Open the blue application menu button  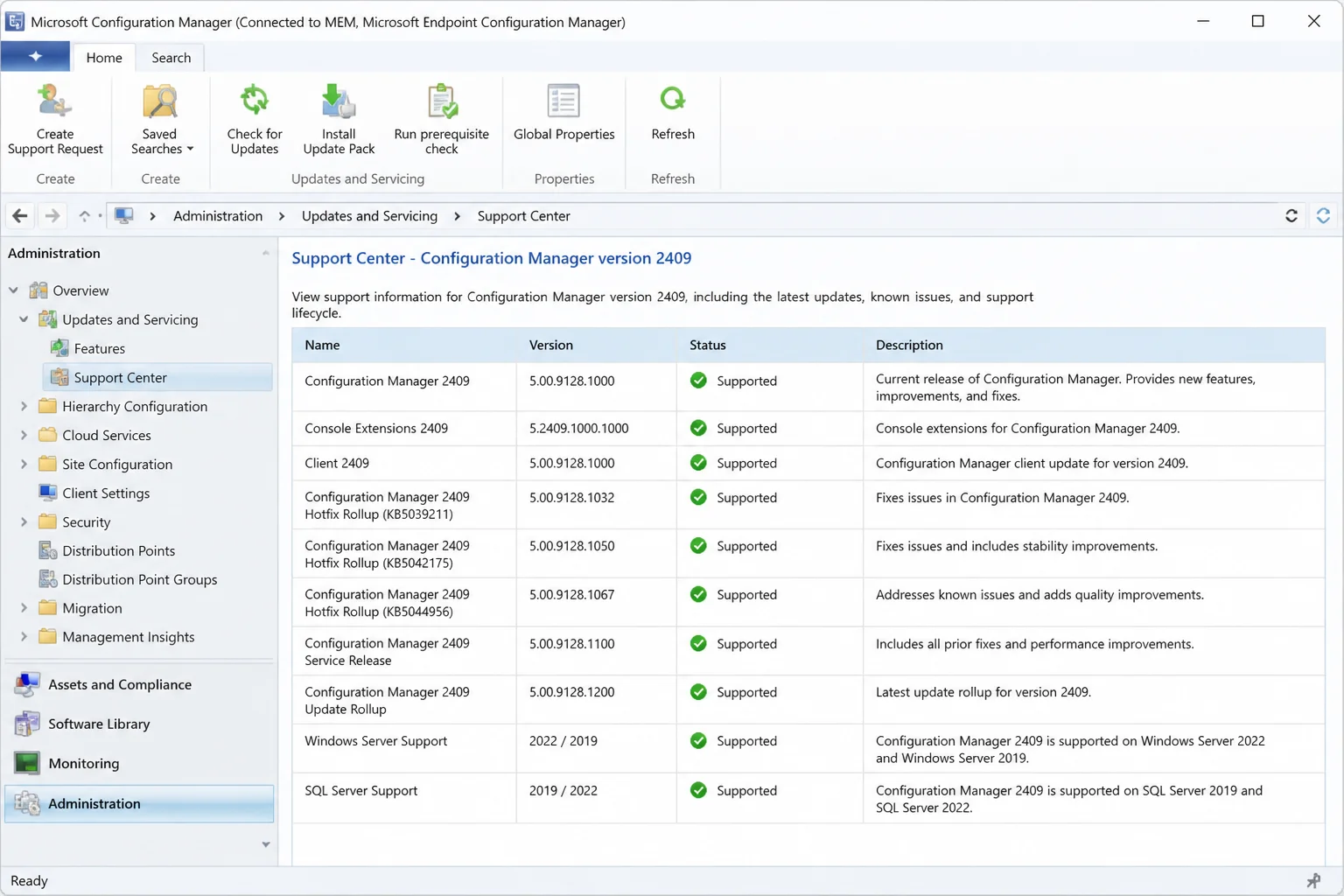[35, 57]
